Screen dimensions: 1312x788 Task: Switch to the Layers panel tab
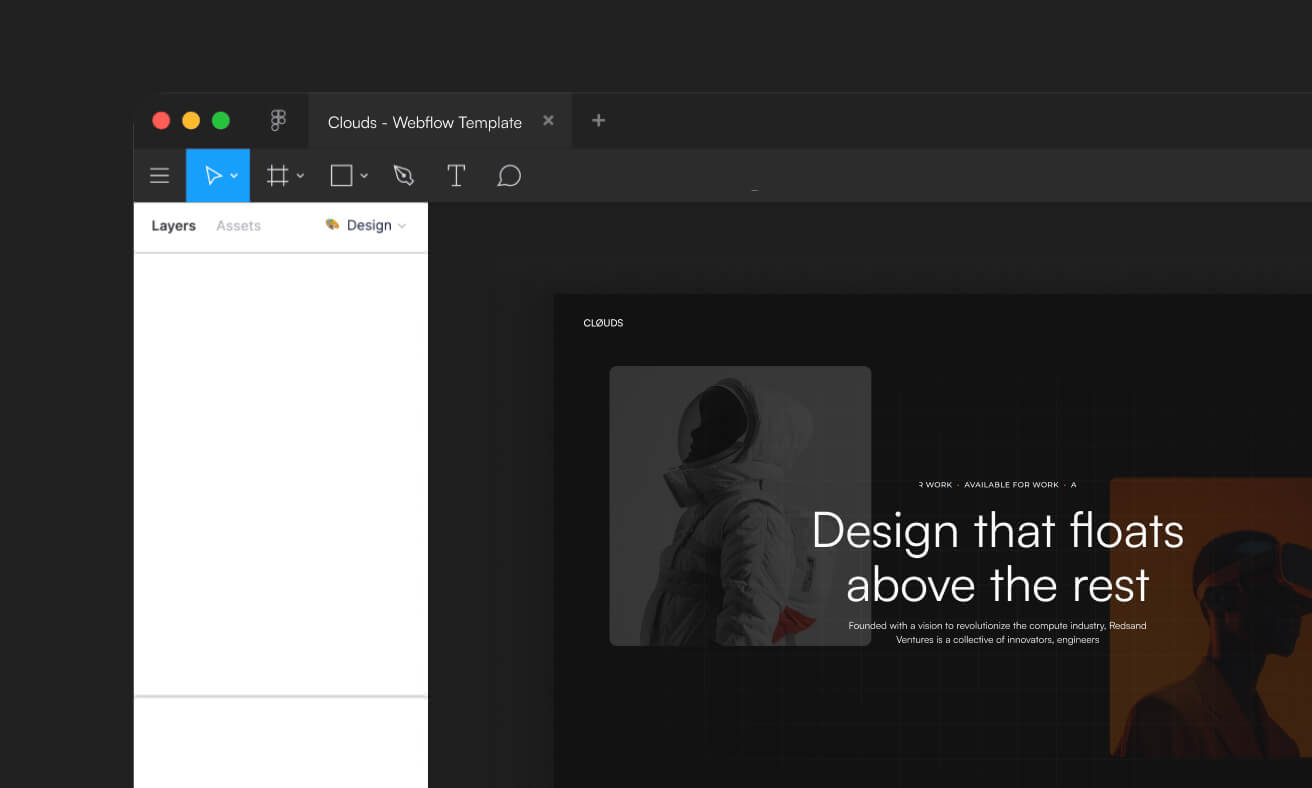click(173, 226)
